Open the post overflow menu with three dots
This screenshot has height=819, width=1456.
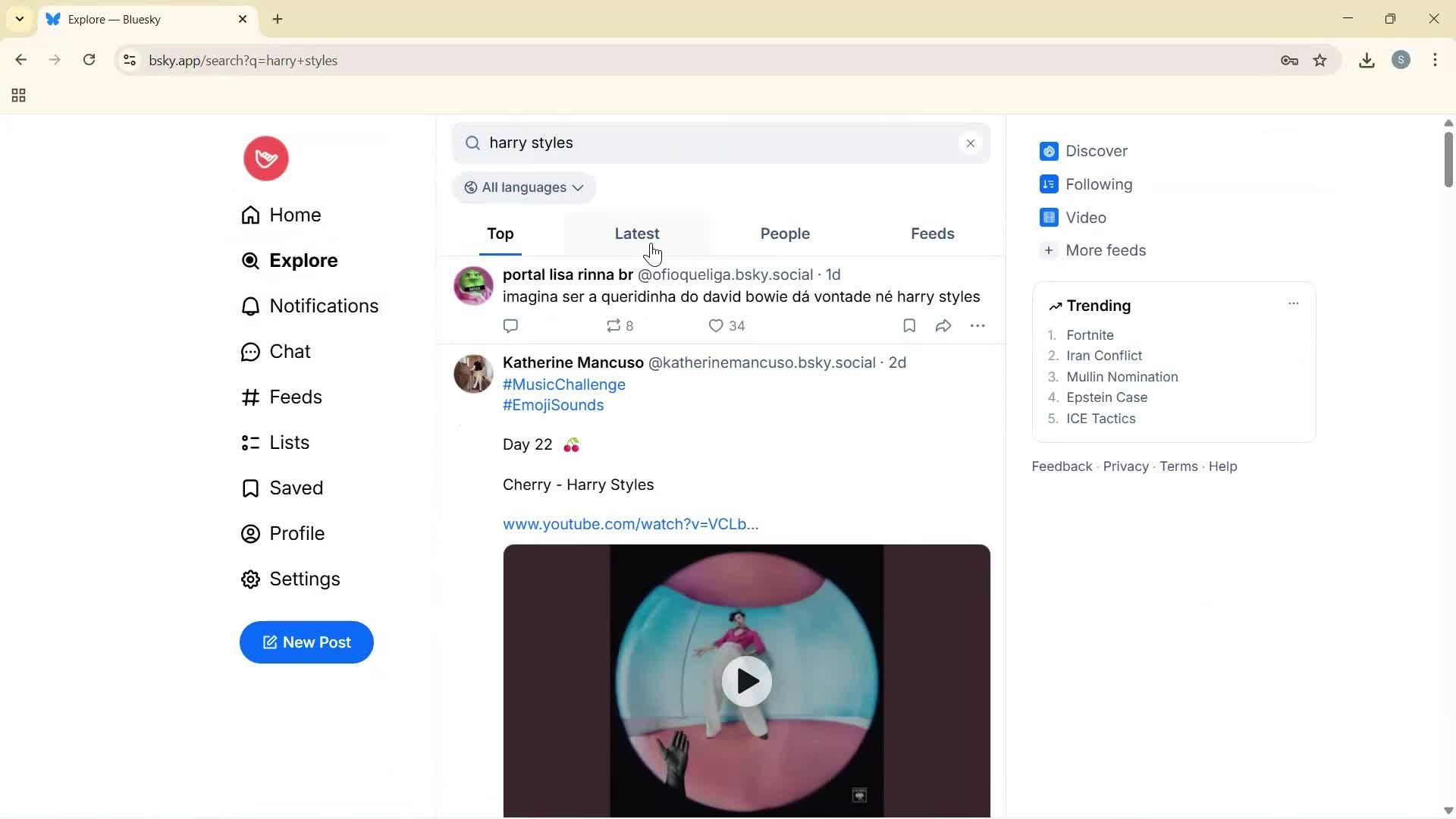coord(977,325)
